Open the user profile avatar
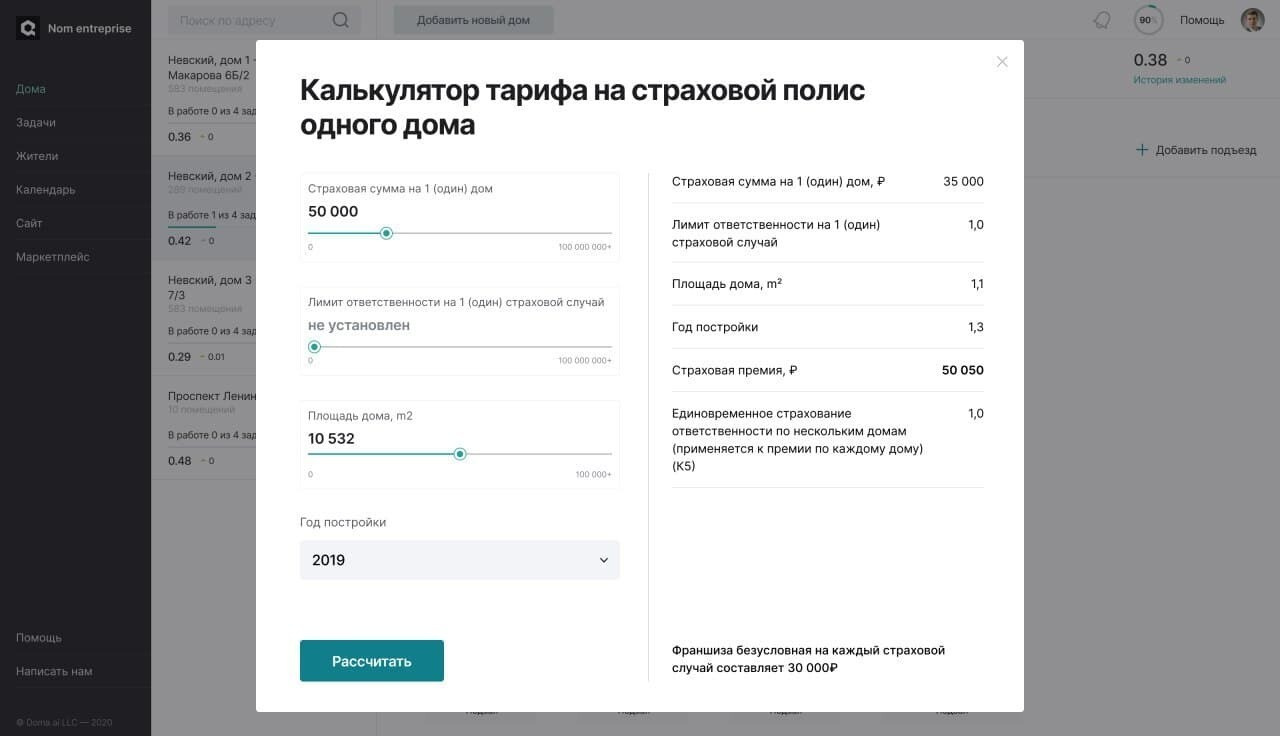This screenshot has width=1280, height=736. tap(1252, 20)
